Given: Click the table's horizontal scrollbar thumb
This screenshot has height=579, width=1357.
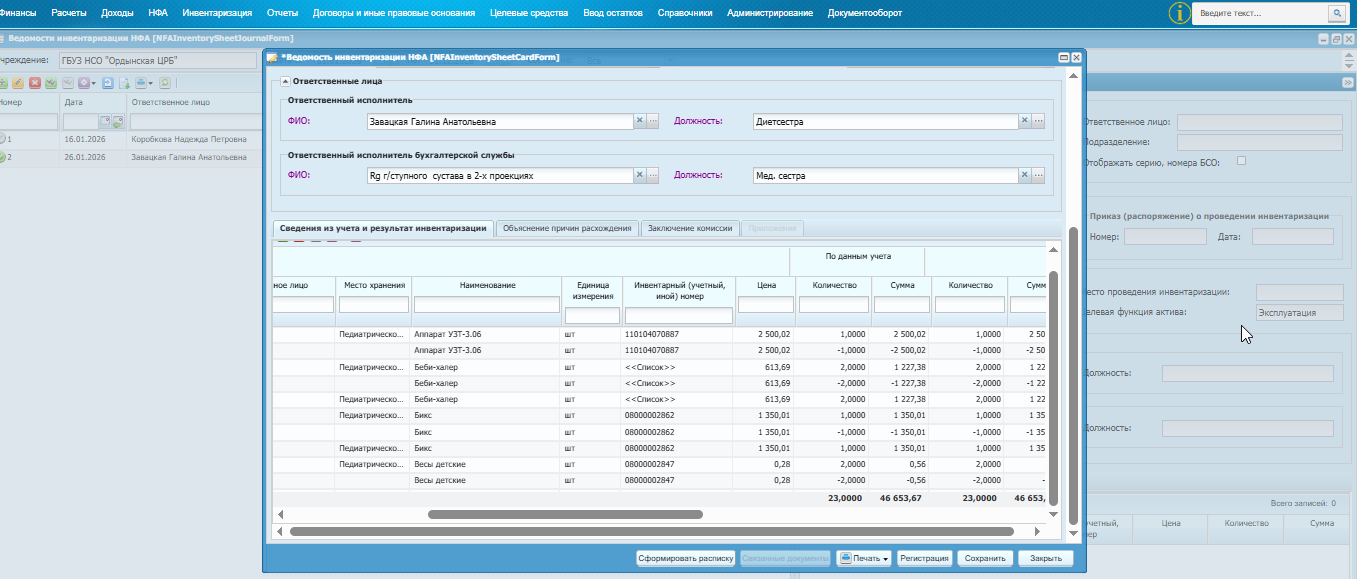Looking at the screenshot, I should click(565, 514).
